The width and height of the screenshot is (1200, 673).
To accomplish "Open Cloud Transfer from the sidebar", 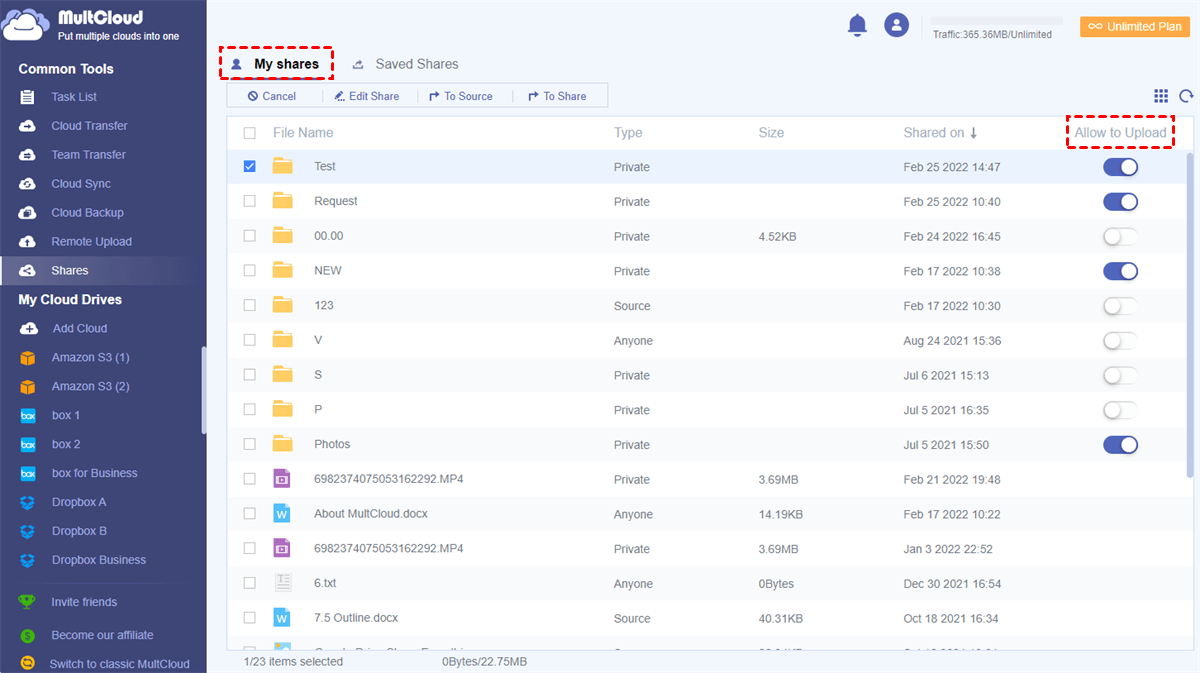I will coord(89,126).
